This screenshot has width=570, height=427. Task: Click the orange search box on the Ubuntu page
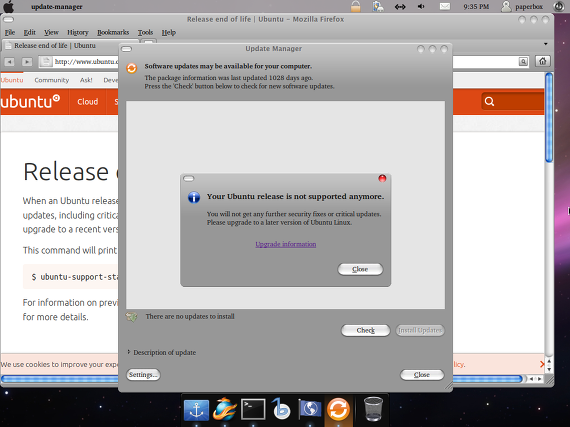513,101
